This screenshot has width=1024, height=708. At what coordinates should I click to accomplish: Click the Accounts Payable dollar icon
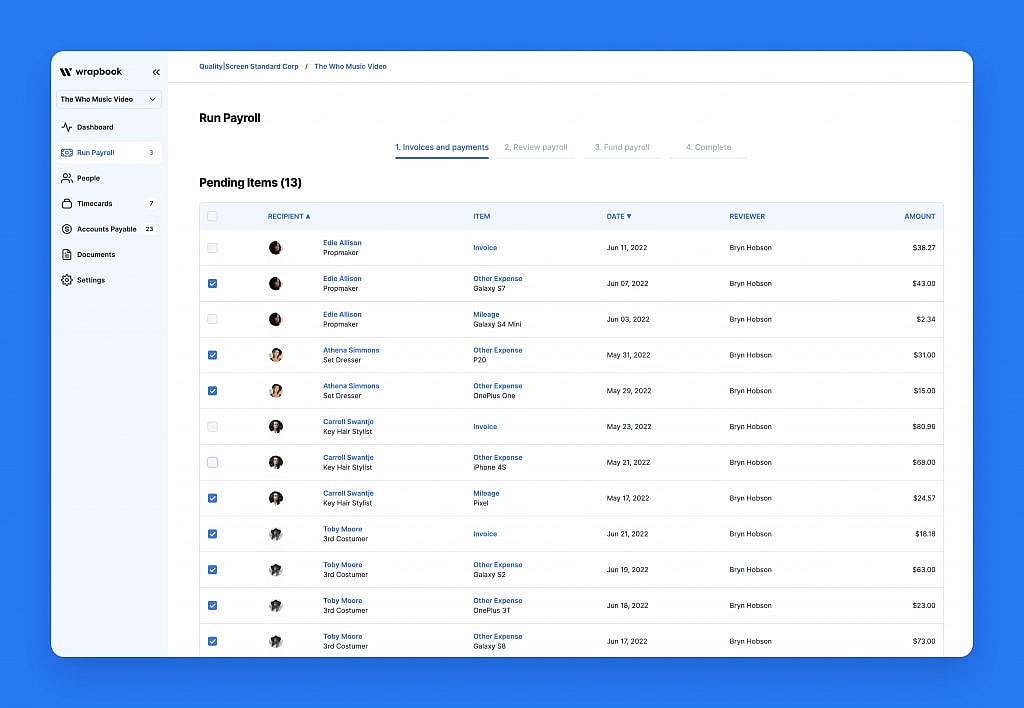click(67, 229)
